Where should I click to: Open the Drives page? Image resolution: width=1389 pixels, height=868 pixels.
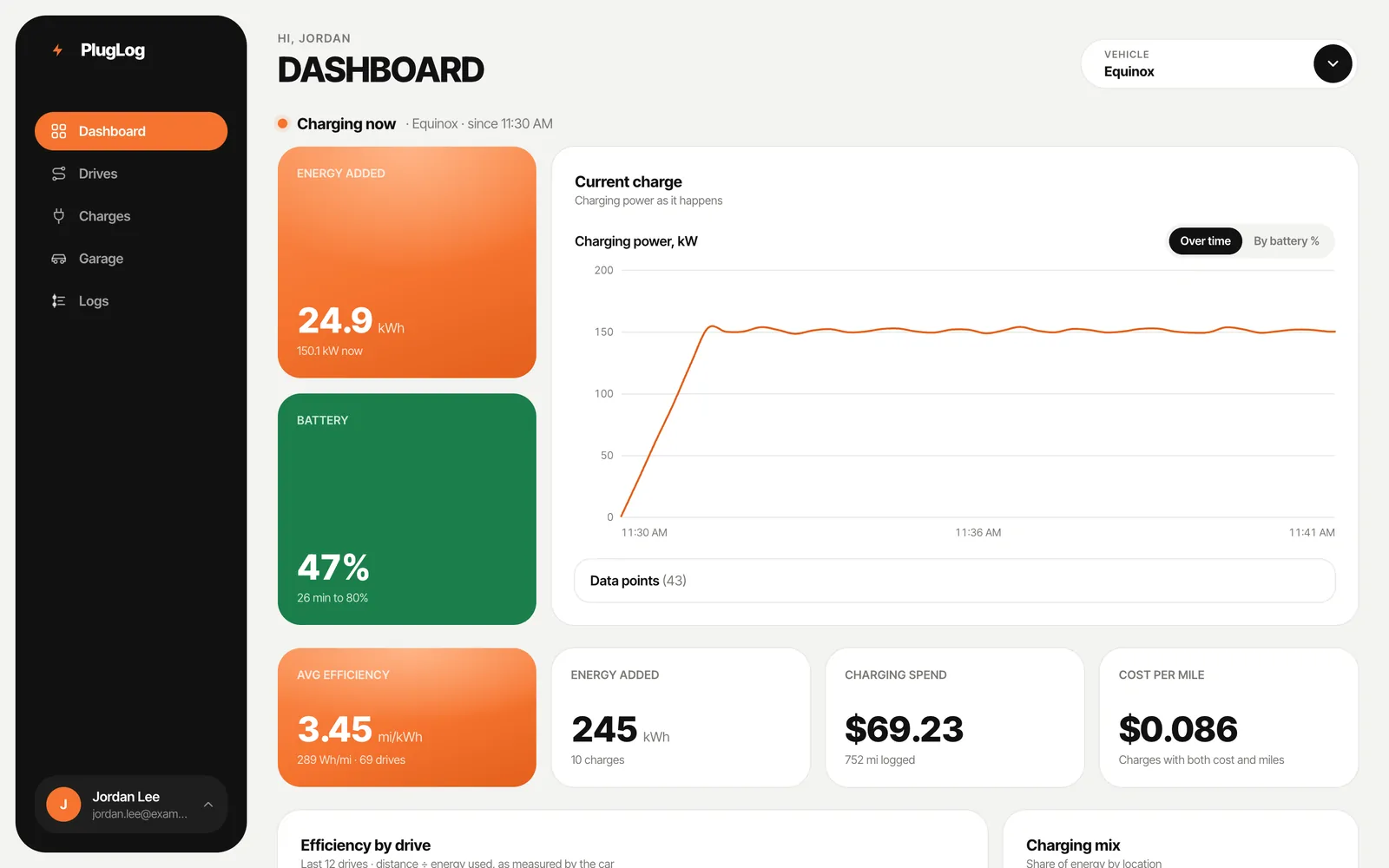[131, 174]
